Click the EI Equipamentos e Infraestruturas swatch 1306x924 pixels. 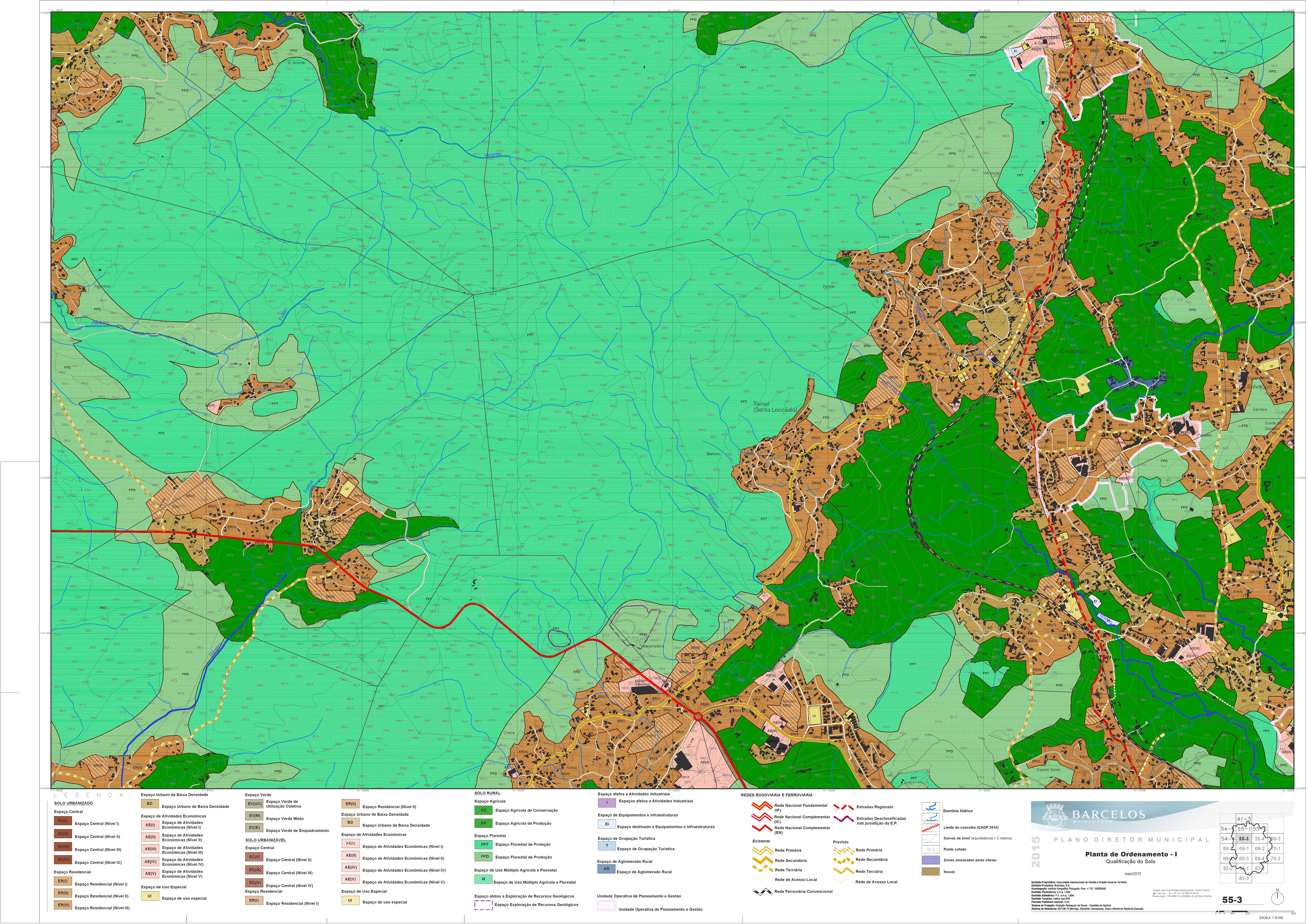pos(607,824)
